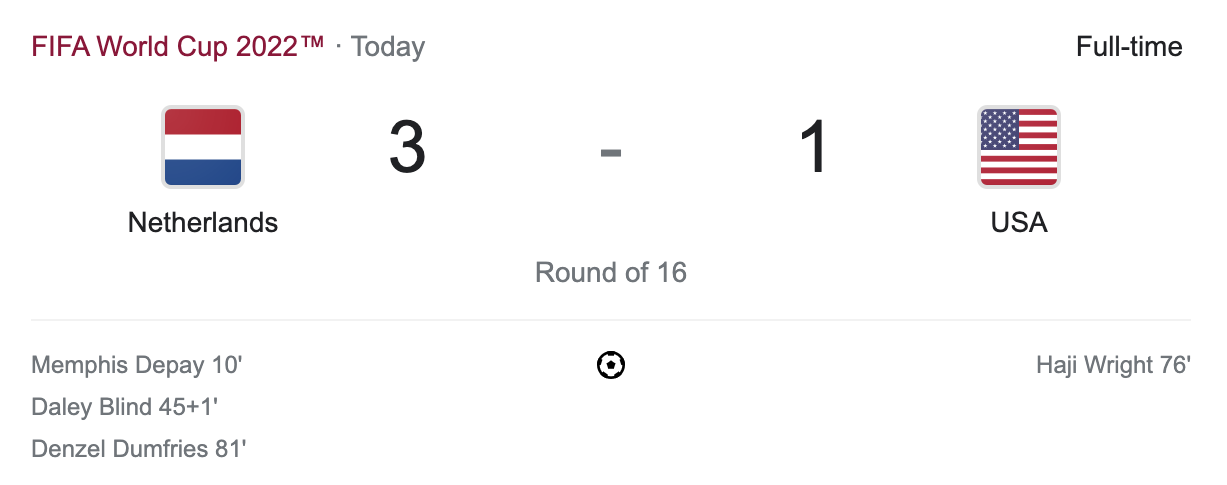Click the Full-time match status label
This screenshot has height=485, width=1227.
click(x=1129, y=47)
